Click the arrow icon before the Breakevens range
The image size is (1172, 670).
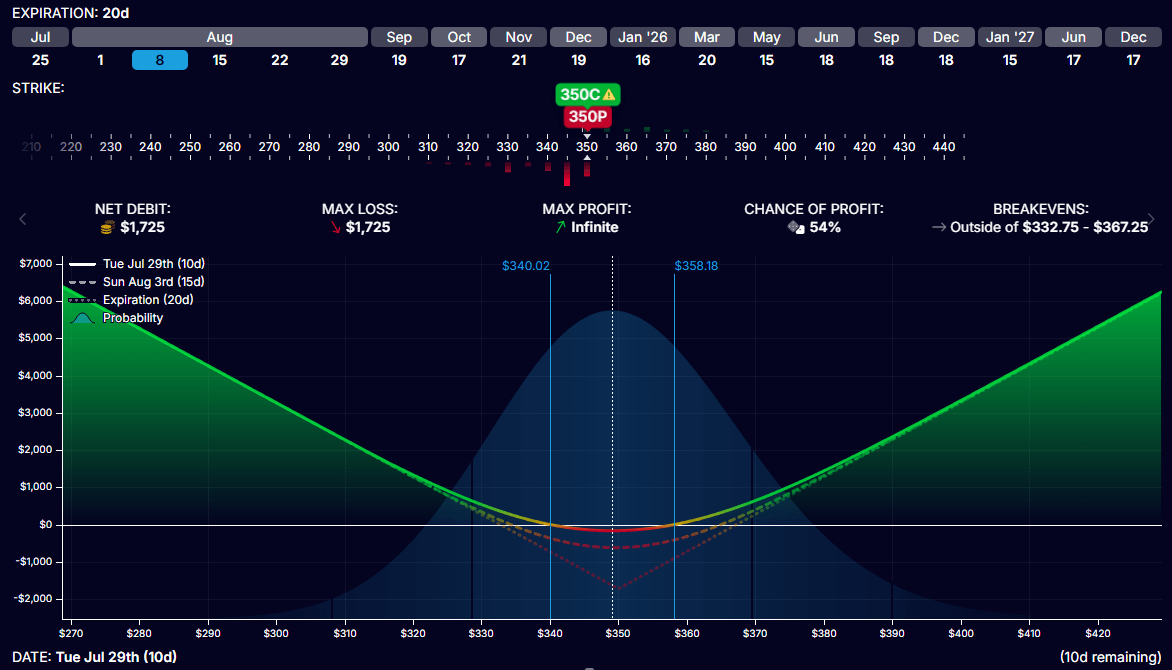(x=939, y=228)
